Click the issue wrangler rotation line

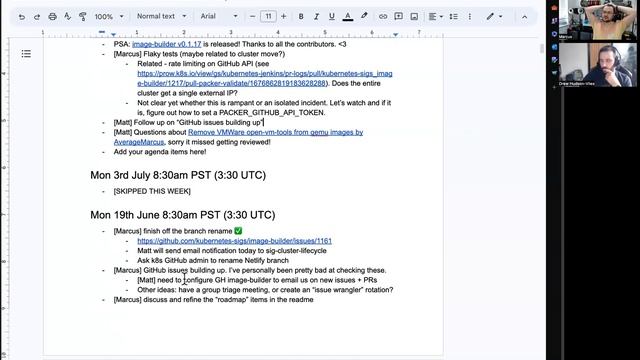pyautogui.click(x=265, y=290)
